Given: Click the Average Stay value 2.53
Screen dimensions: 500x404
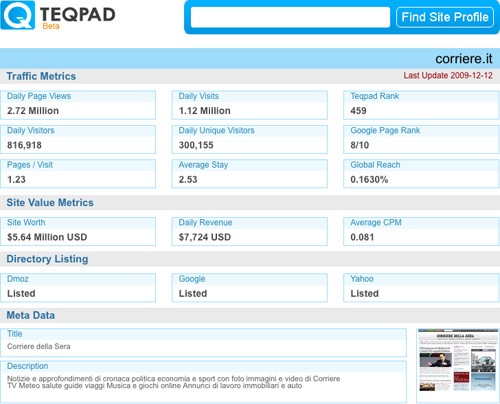Looking at the screenshot, I should tap(188, 179).
